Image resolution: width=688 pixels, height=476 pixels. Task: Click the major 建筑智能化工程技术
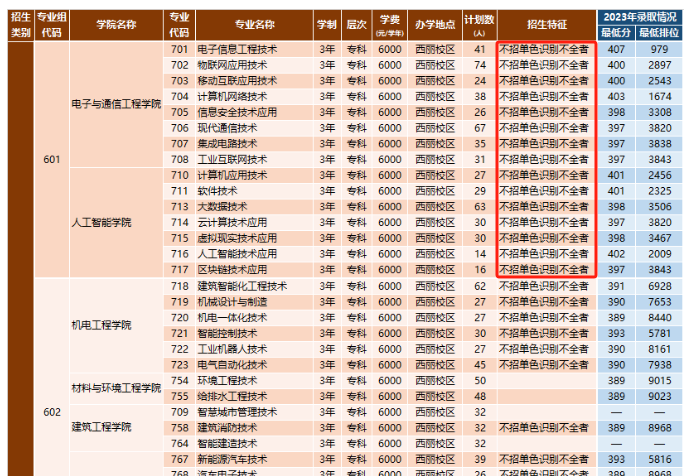click(x=254, y=286)
